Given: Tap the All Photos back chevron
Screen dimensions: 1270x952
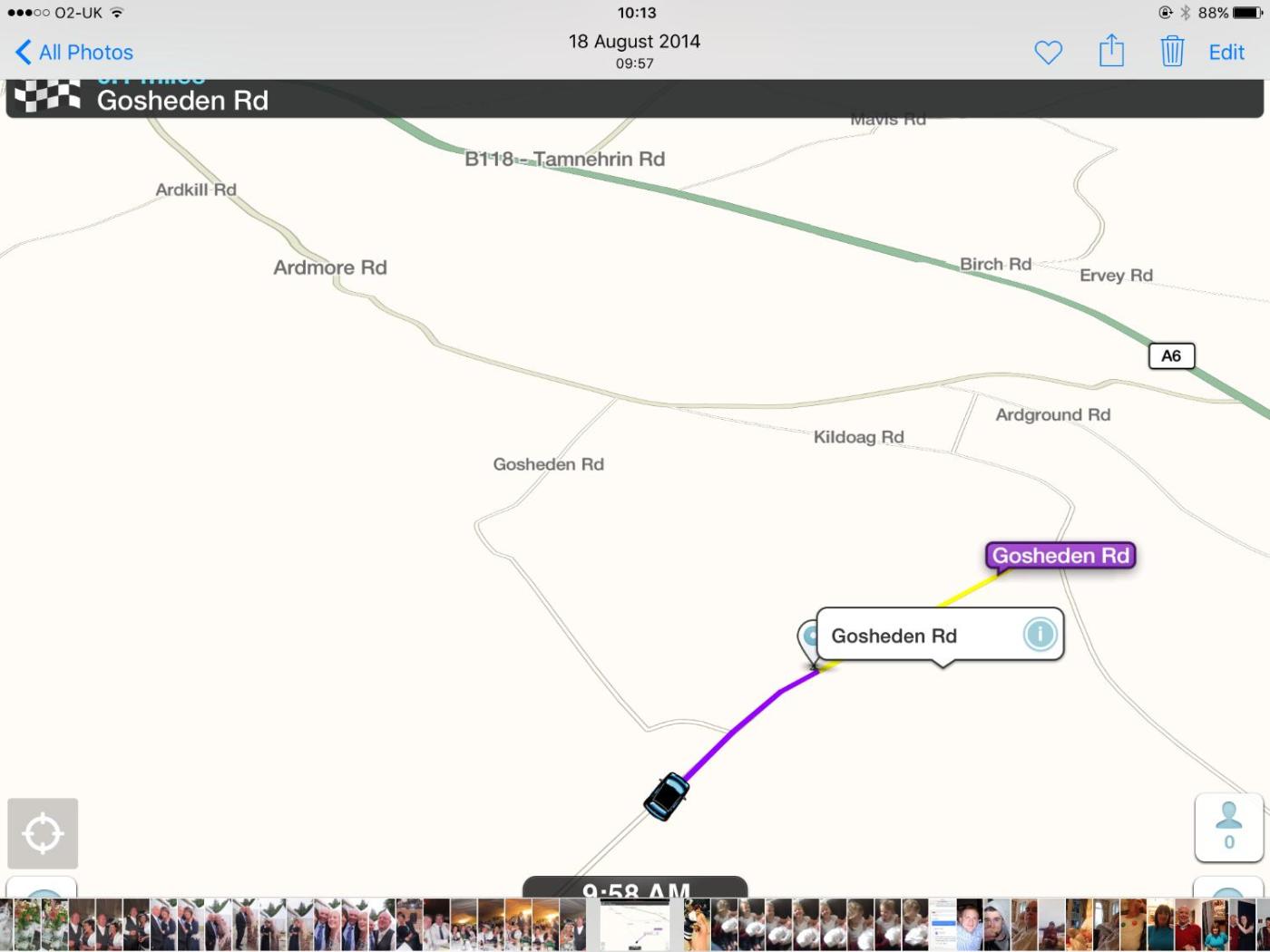Looking at the screenshot, I should (x=24, y=53).
